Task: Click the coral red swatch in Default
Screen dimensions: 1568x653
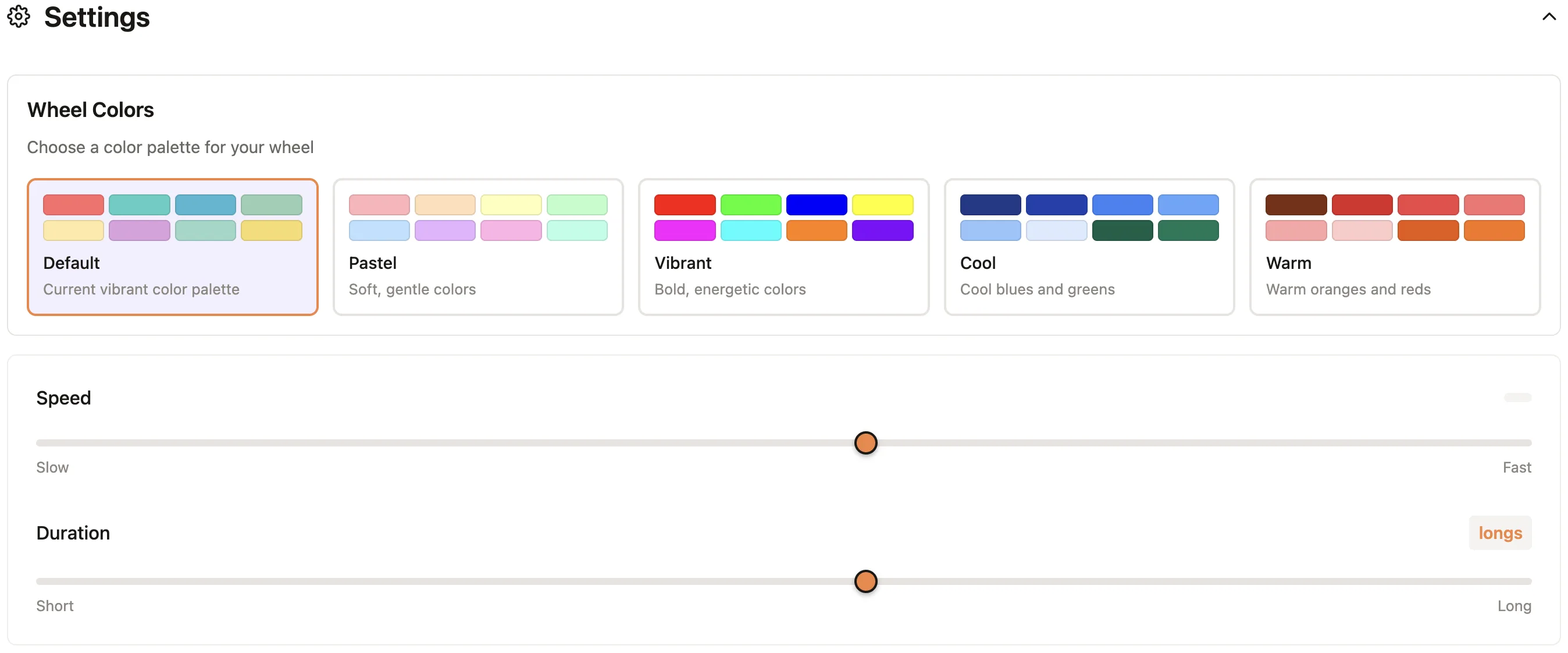Action: point(74,205)
